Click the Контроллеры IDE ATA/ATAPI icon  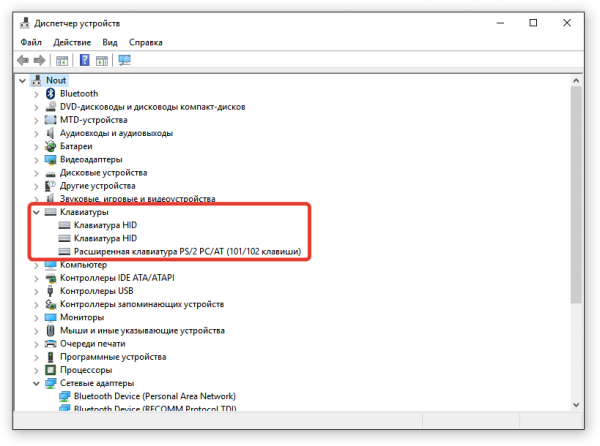pyautogui.click(x=50, y=278)
